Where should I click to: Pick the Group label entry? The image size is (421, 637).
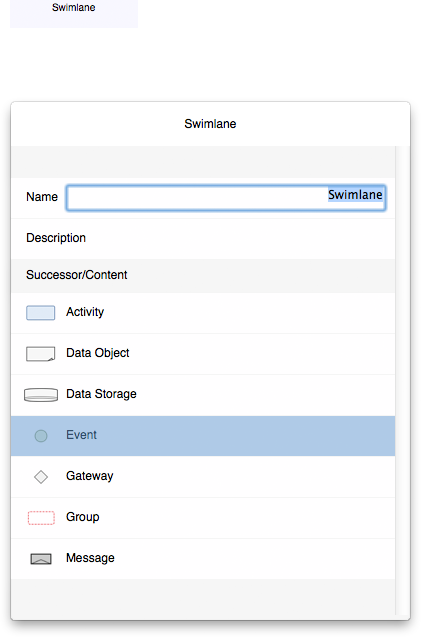[82, 517]
